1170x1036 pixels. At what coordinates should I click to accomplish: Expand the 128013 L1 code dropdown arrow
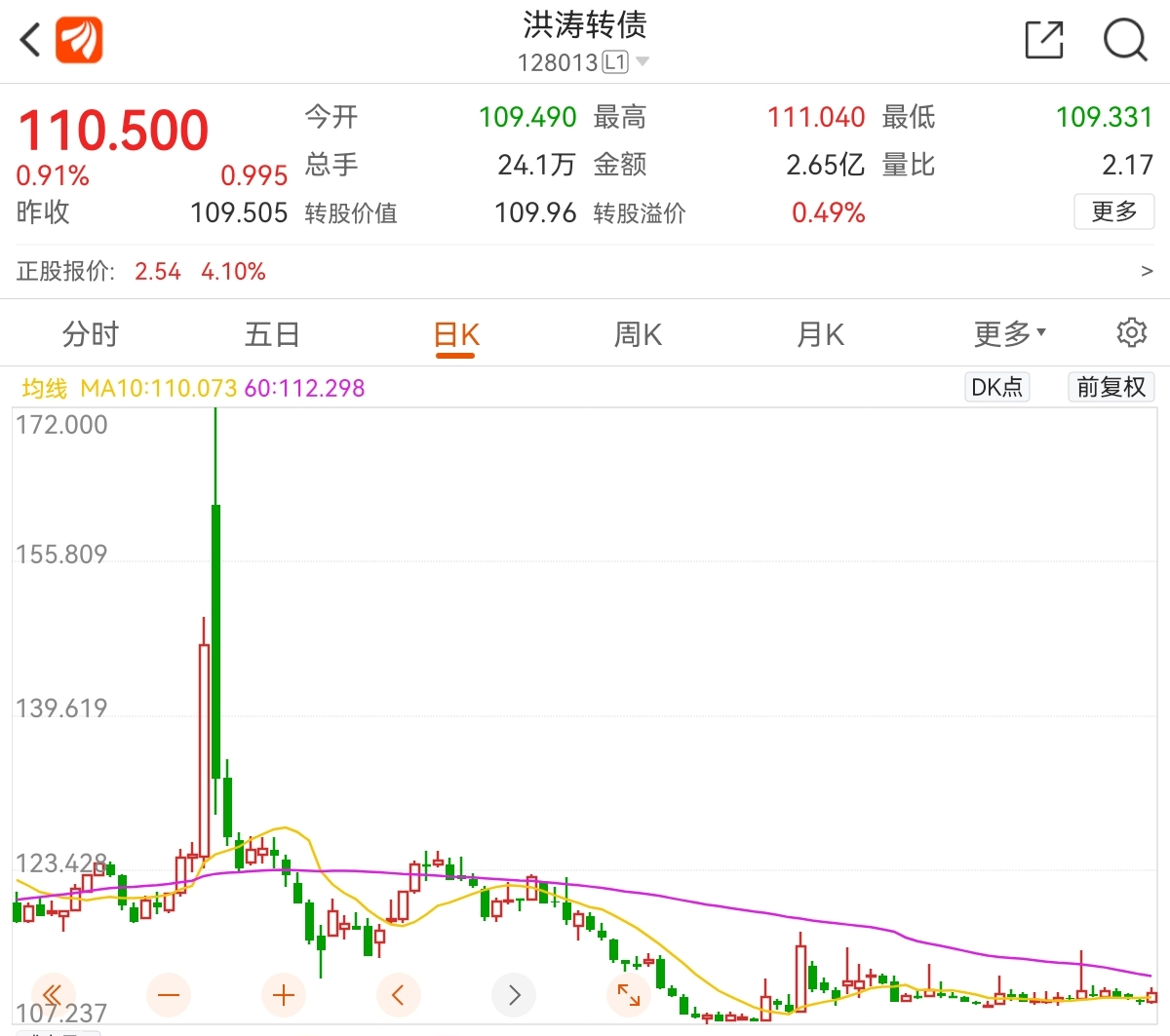tap(642, 62)
